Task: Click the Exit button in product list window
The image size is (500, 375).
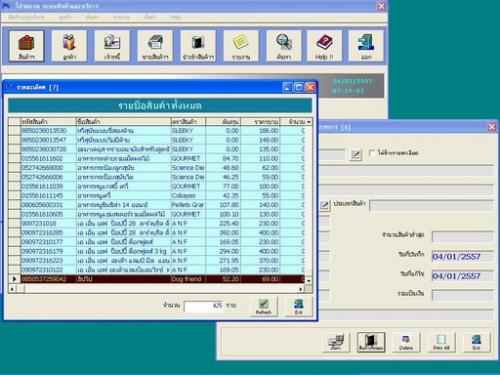Action: click(299, 306)
